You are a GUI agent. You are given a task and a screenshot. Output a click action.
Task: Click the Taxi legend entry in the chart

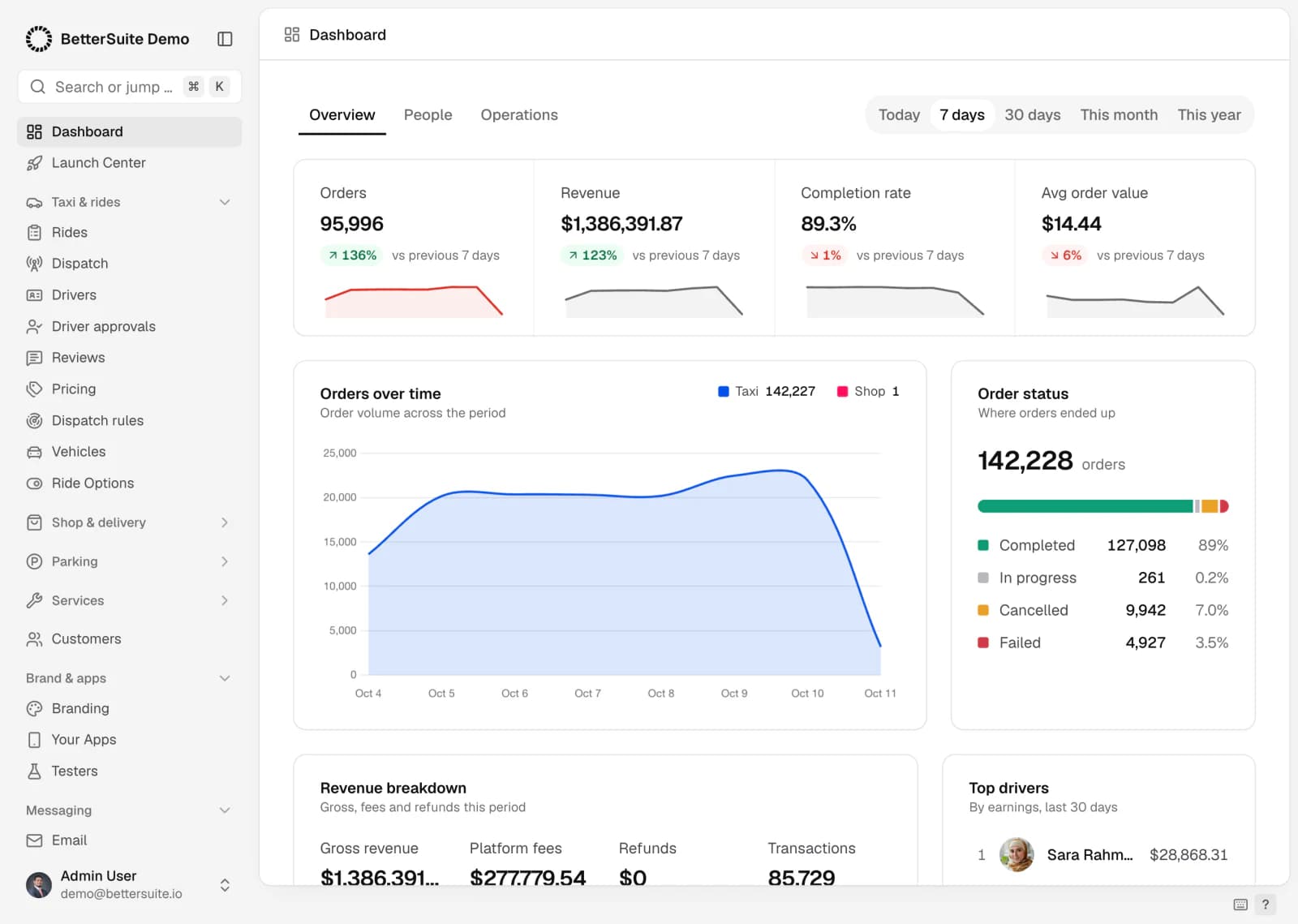coord(767,392)
